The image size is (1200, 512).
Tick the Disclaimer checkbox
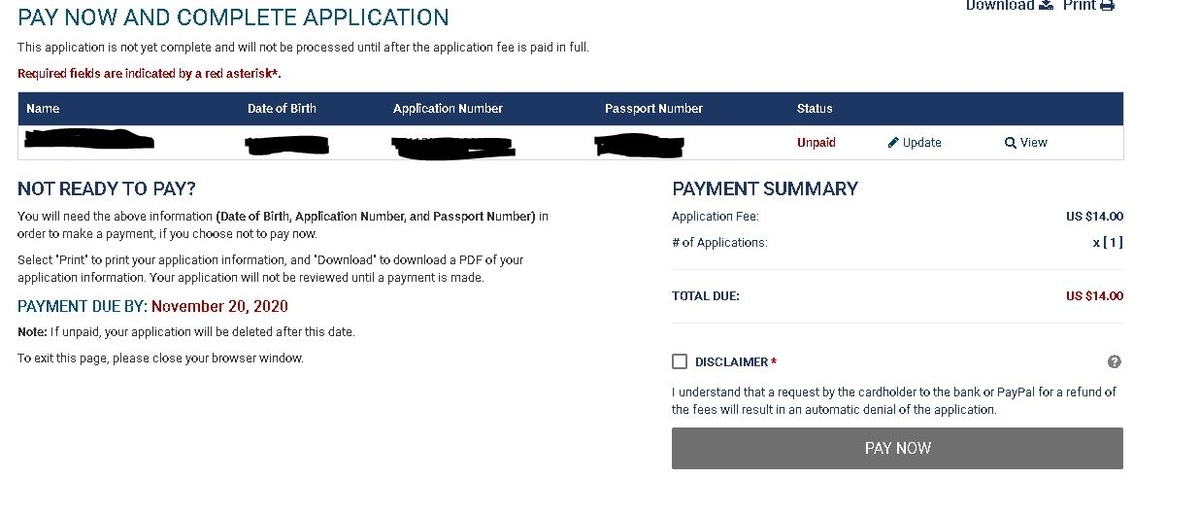pos(680,361)
